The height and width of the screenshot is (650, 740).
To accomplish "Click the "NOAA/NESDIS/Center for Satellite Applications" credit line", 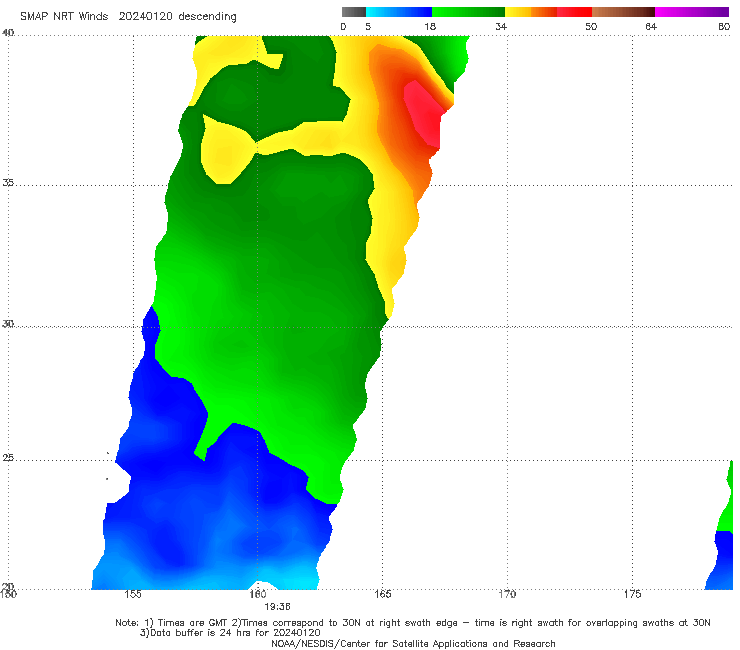I will (413, 644).
